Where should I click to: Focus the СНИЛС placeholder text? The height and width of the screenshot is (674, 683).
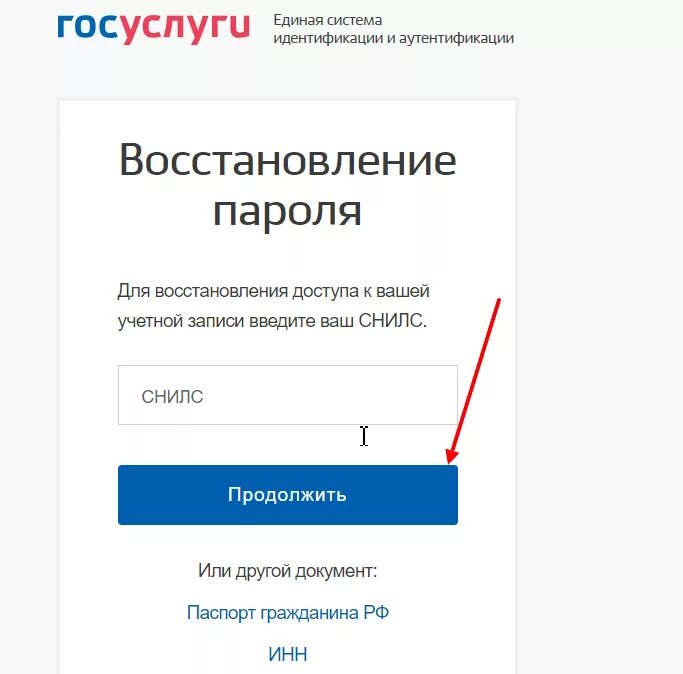pyautogui.click(x=172, y=396)
